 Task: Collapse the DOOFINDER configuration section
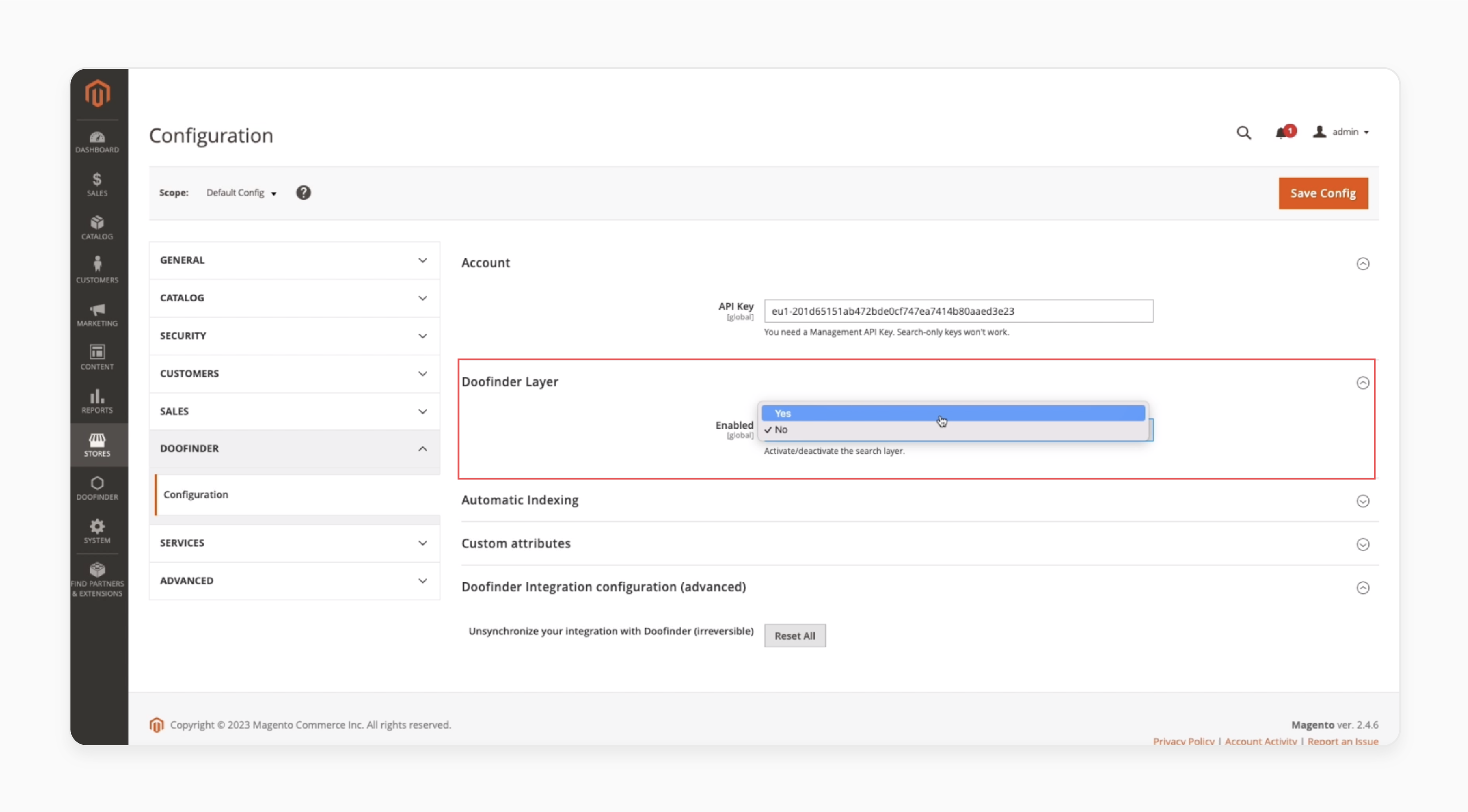tap(294, 449)
